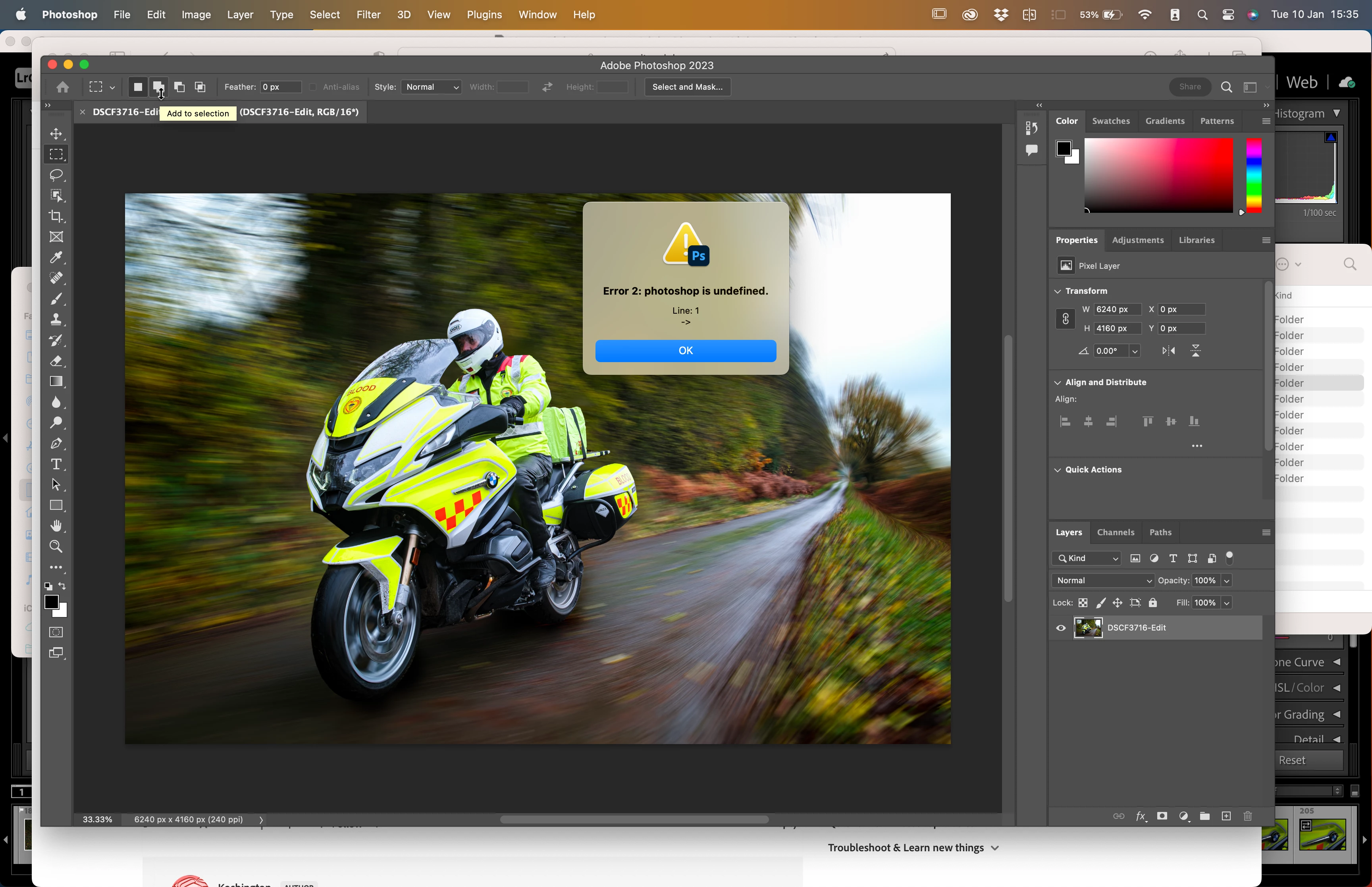
Task: Toggle lock all on layer
Action: [1152, 602]
